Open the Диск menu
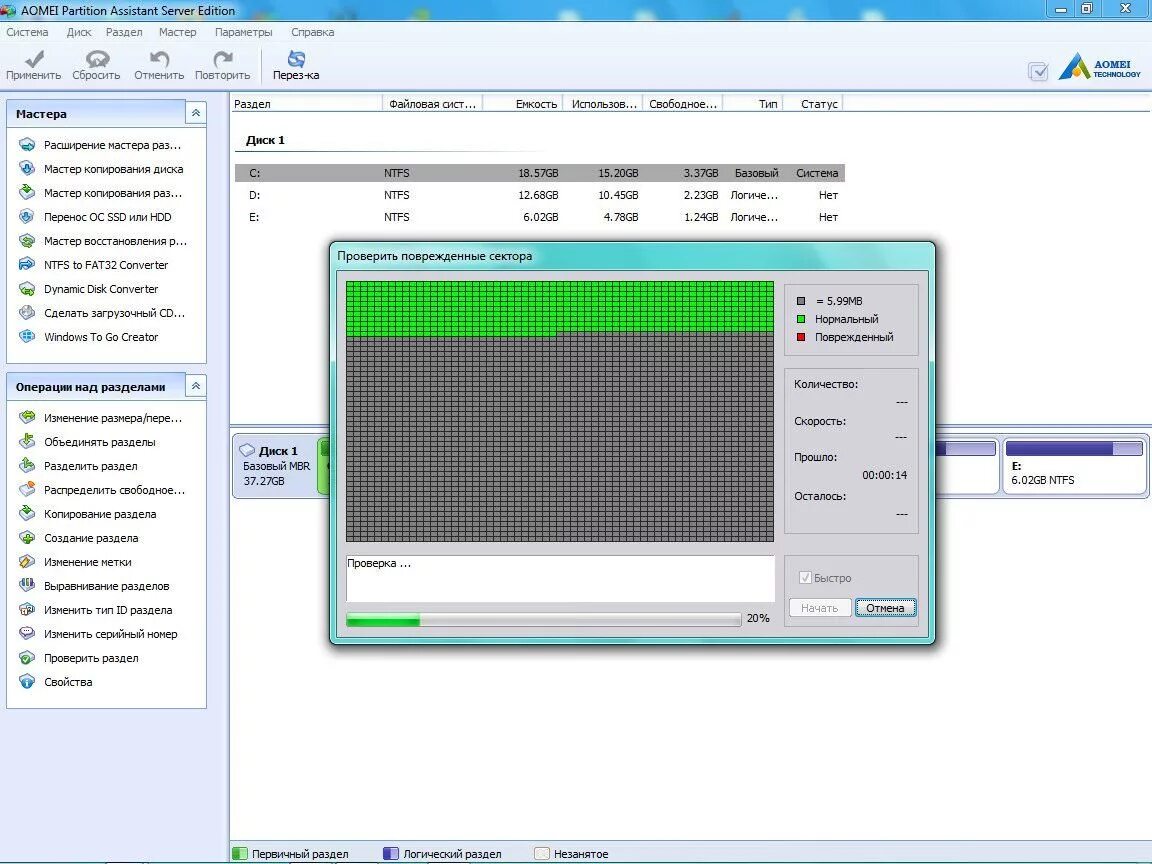Image resolution: width=1152 pixels, height=864 pixels. [x=79, y=32]
